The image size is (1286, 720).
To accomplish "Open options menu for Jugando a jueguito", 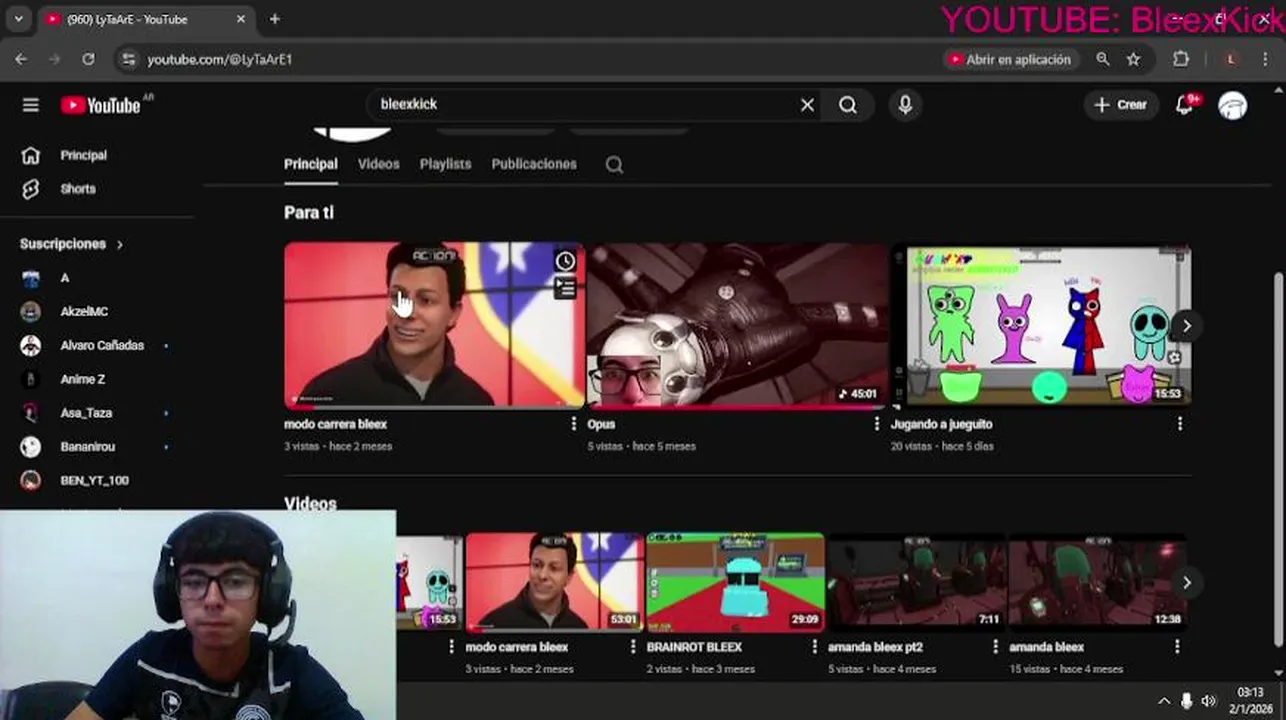I will tap(1179, 424).
